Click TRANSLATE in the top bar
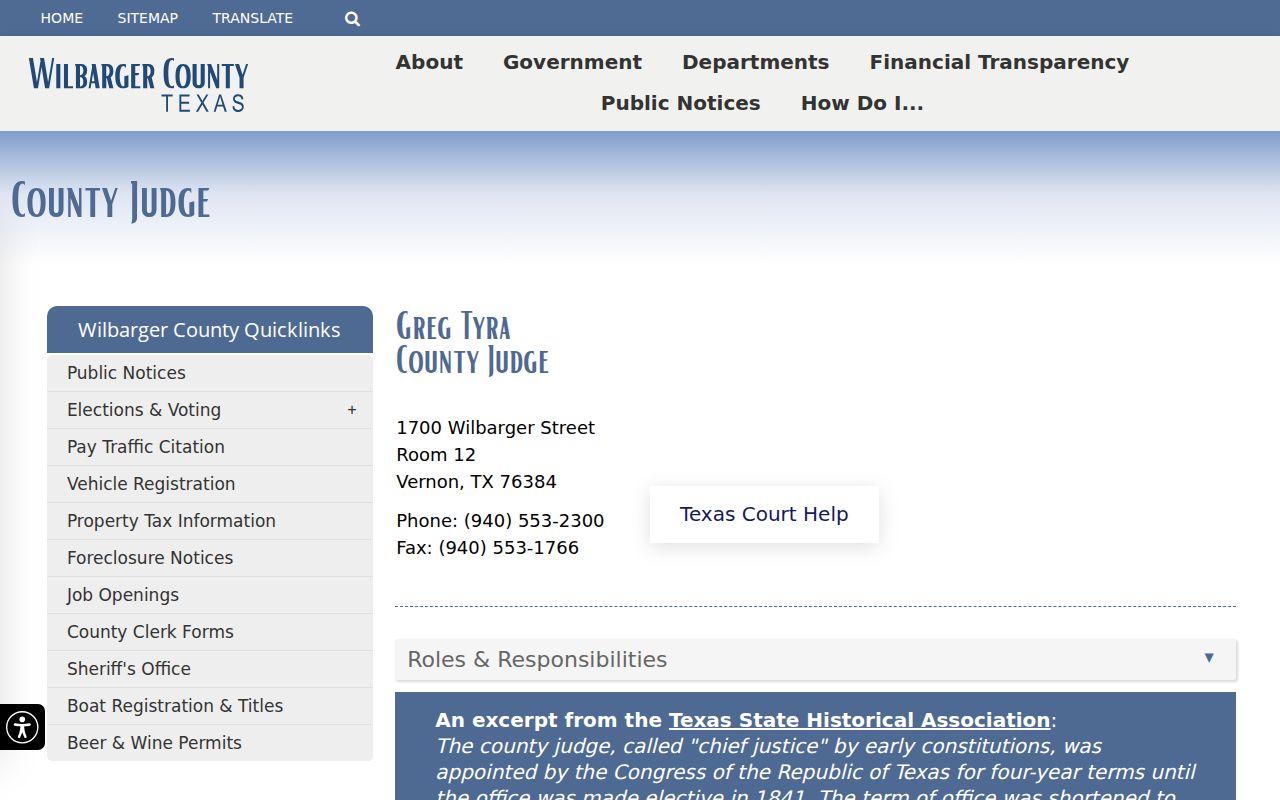1280x800 pixels. [253, 18]
